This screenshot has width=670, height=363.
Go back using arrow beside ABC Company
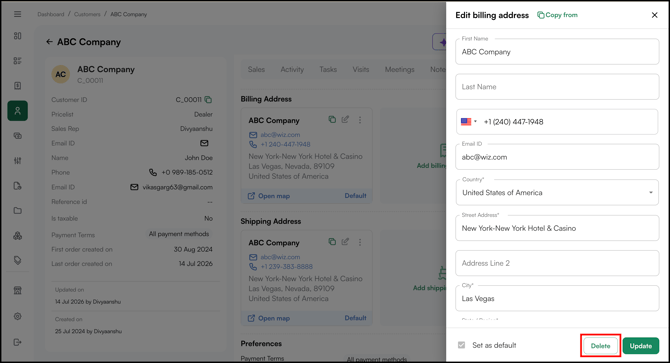(x=49, y=42)
